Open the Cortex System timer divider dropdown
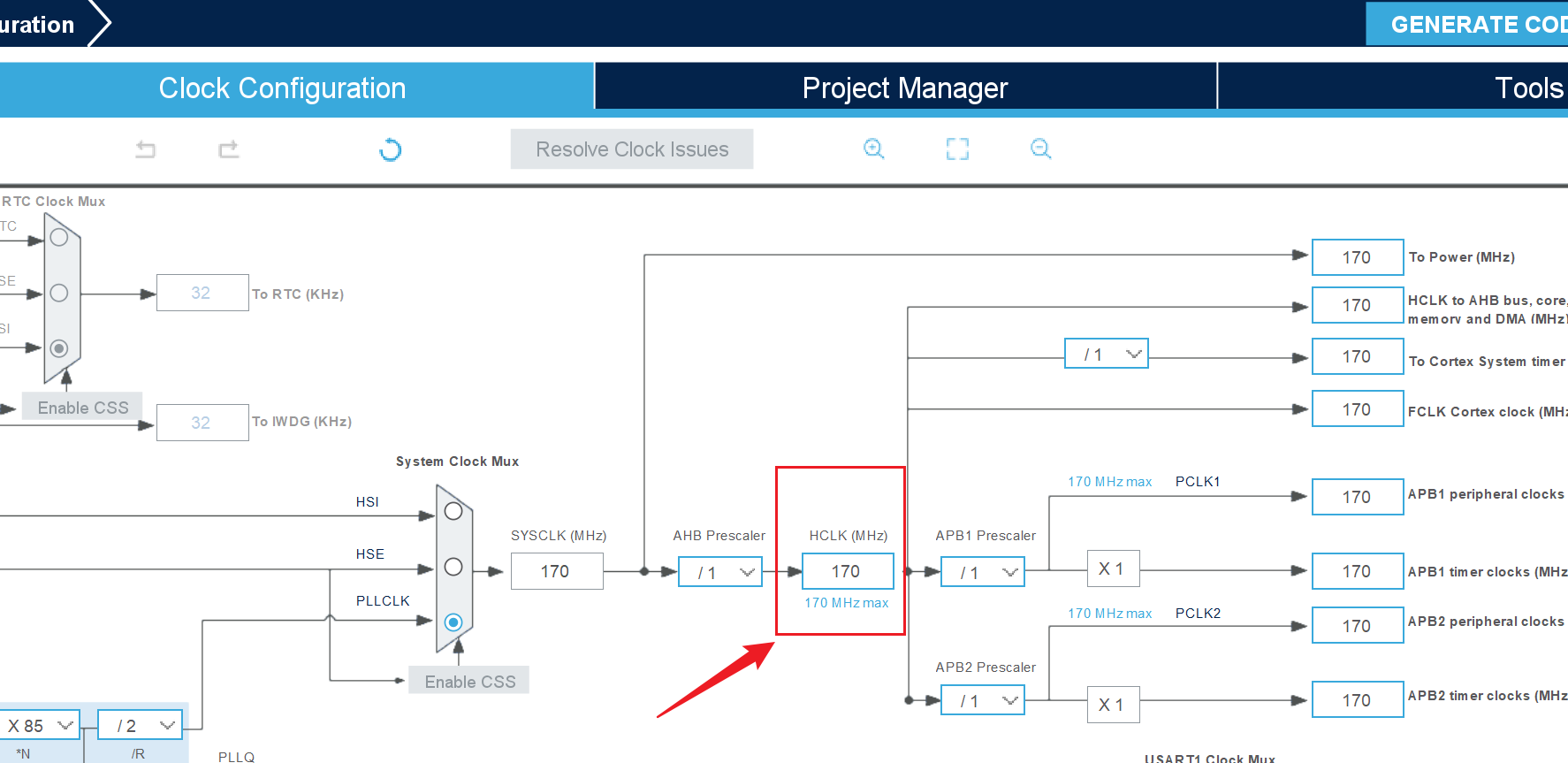 pyautogui.click(x=1107, y=354)
